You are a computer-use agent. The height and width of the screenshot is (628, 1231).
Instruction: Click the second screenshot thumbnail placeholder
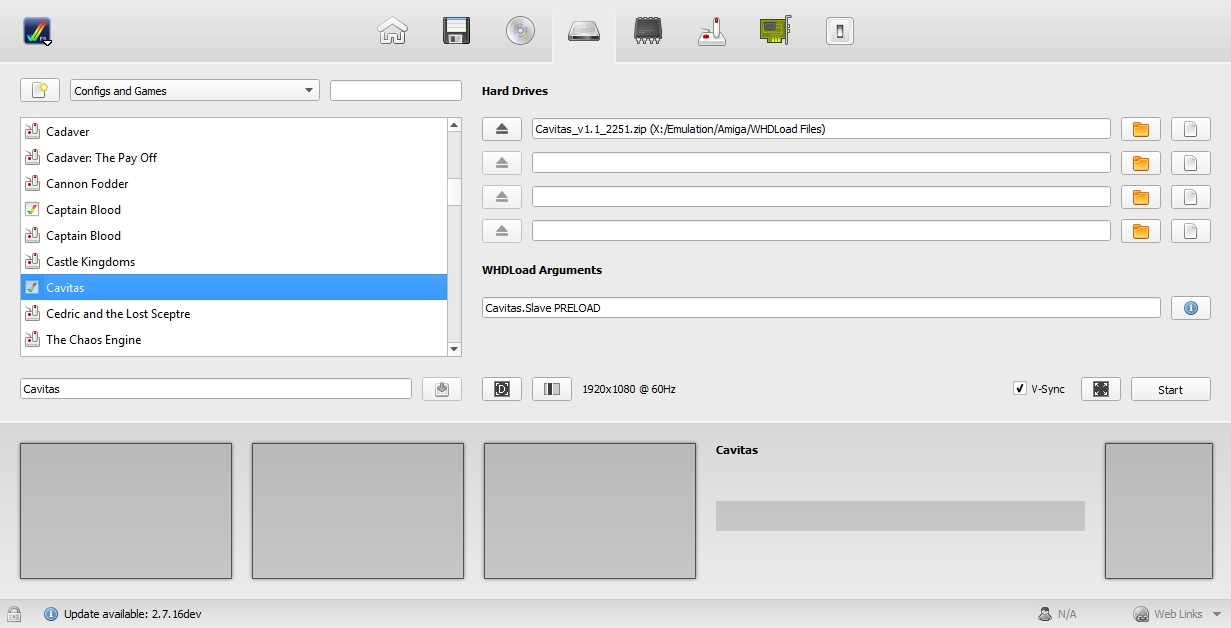[x=358, y=511]
